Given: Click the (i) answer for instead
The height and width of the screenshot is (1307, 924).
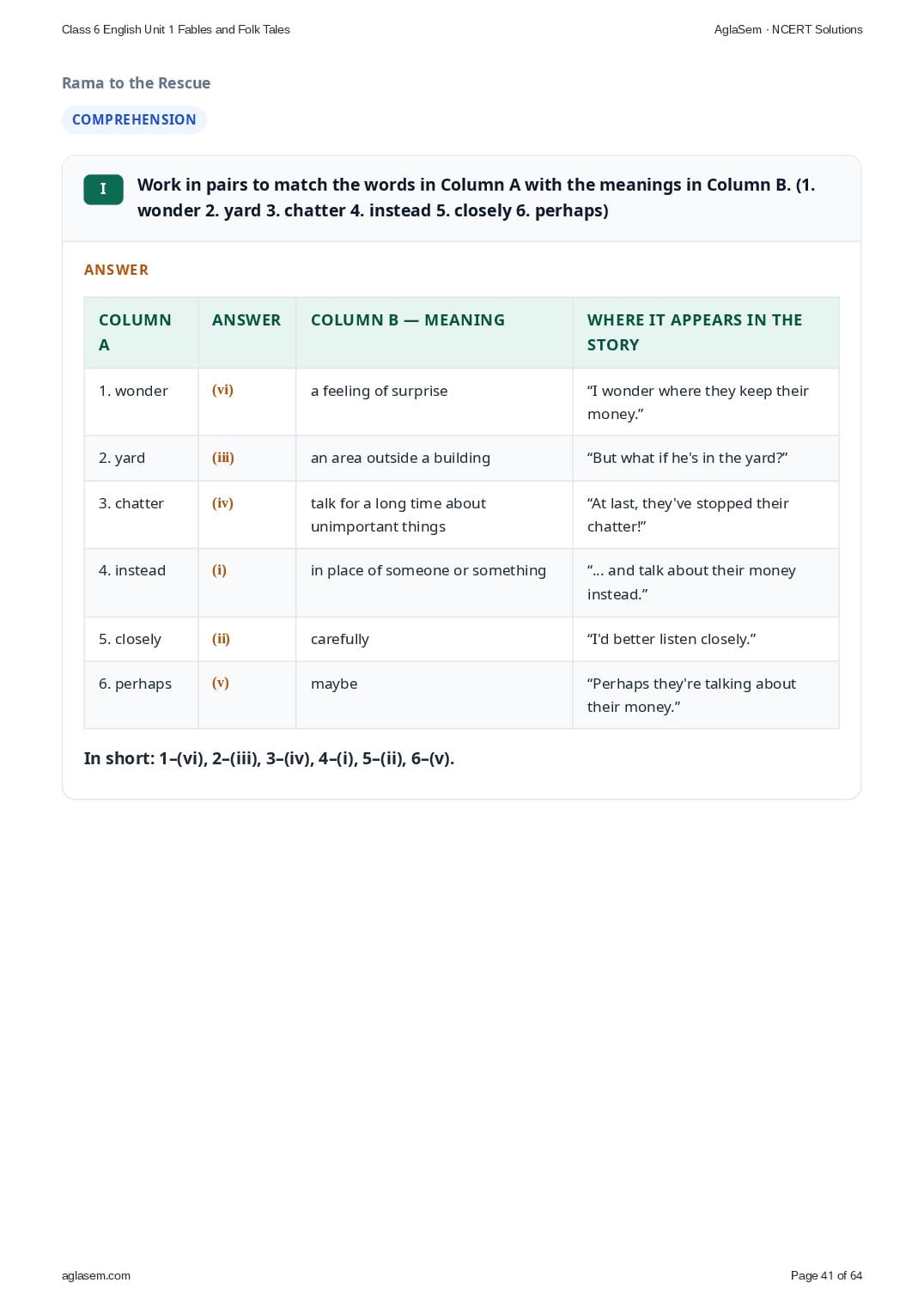Looking at the screenshot, I should tap(219, 570).
